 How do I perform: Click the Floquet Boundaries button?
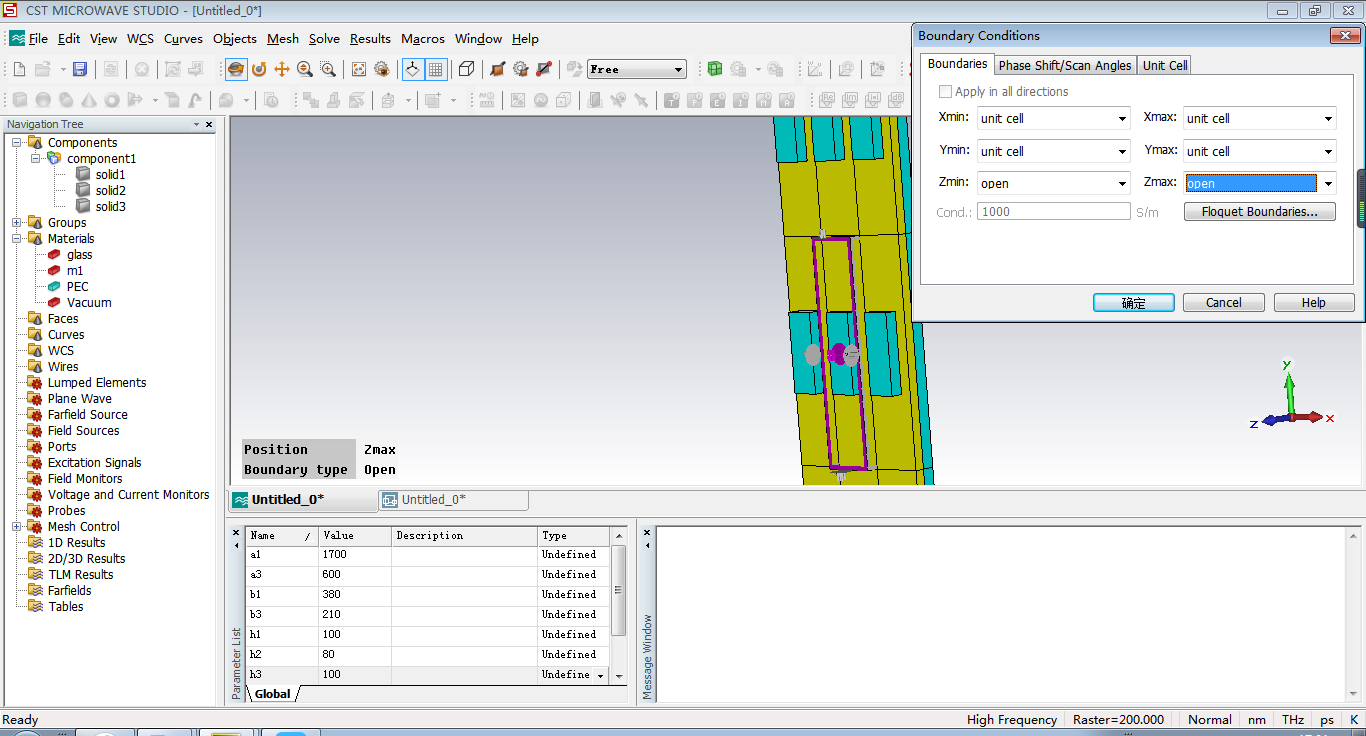coord(1259,212)
